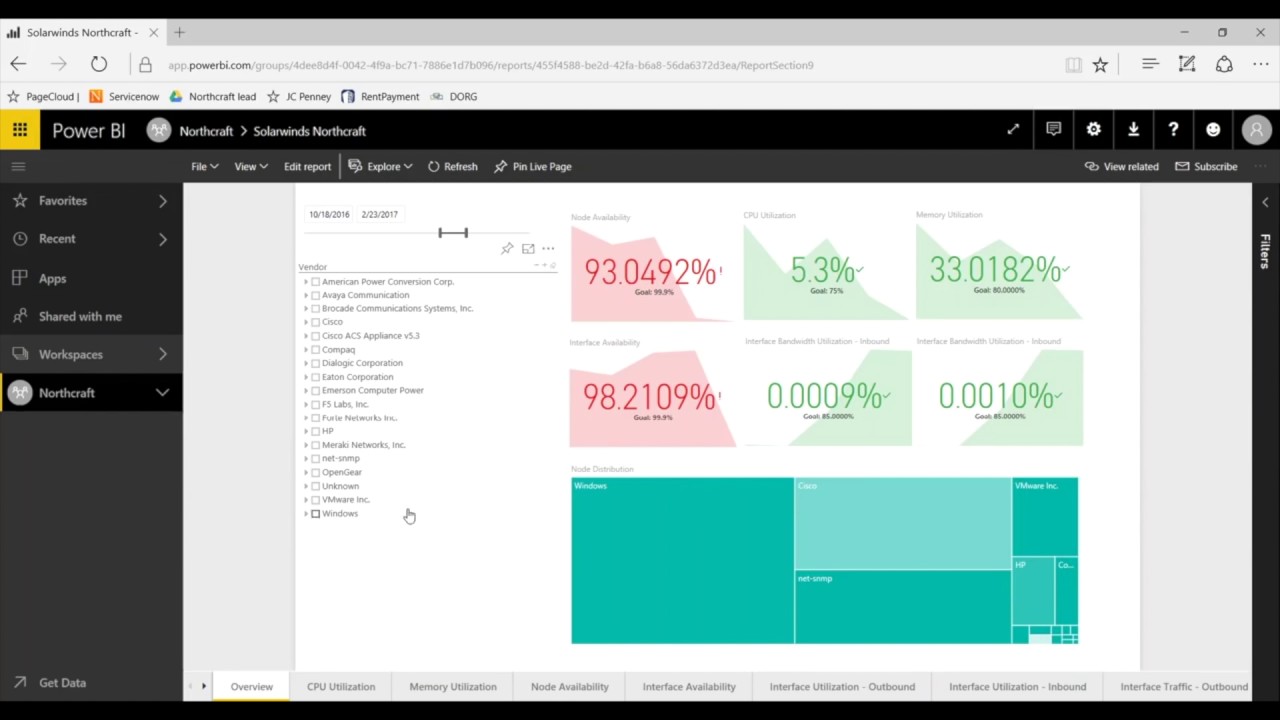This screenshot has width=1280, height=720.
Task: Click the feedback smiley icon
Action: 1213,129
